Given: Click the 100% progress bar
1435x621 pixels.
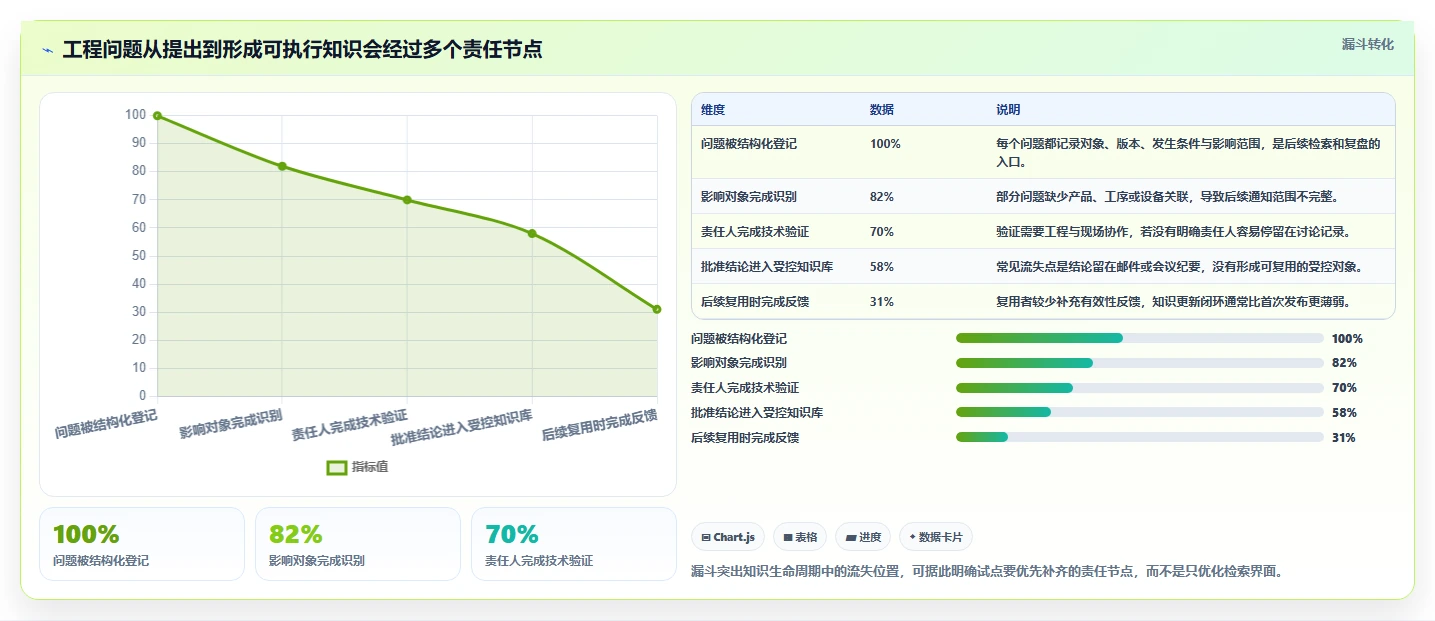Looking at the screenshot, I should [x=1140, y=338].
